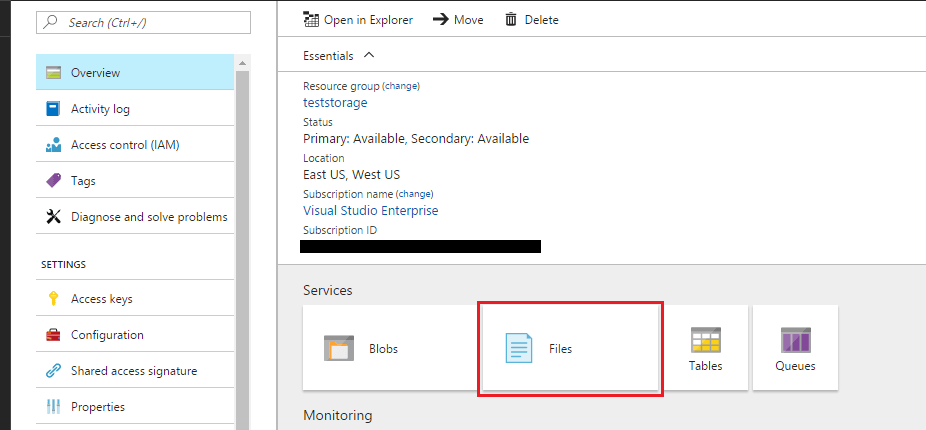Open Access control (IAM) menu item
Image resolution: width=926 pixels, height=430 pixels.
(x=135, y=145)
